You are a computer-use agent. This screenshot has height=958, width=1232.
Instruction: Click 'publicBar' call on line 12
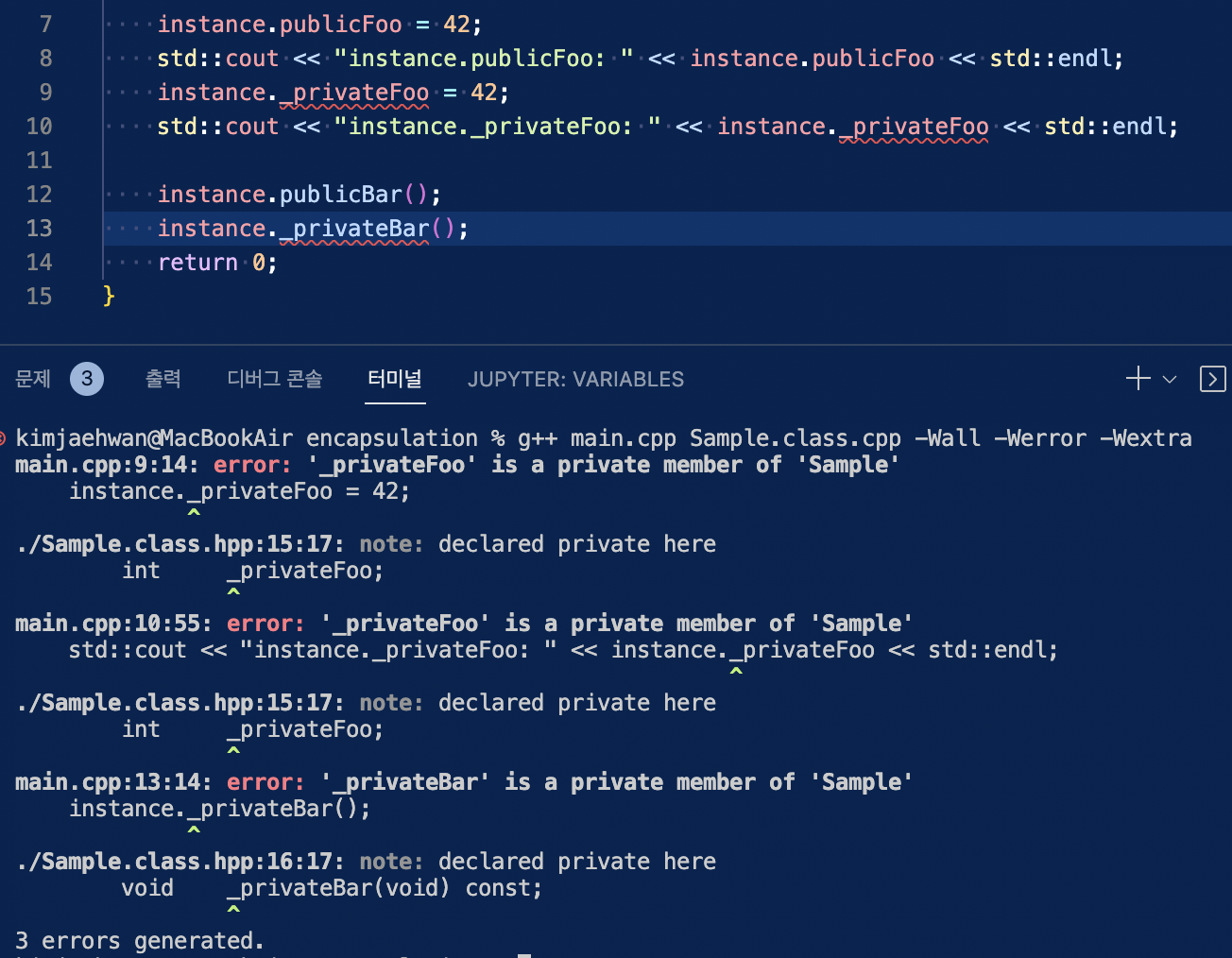click(x=341, y=194)
